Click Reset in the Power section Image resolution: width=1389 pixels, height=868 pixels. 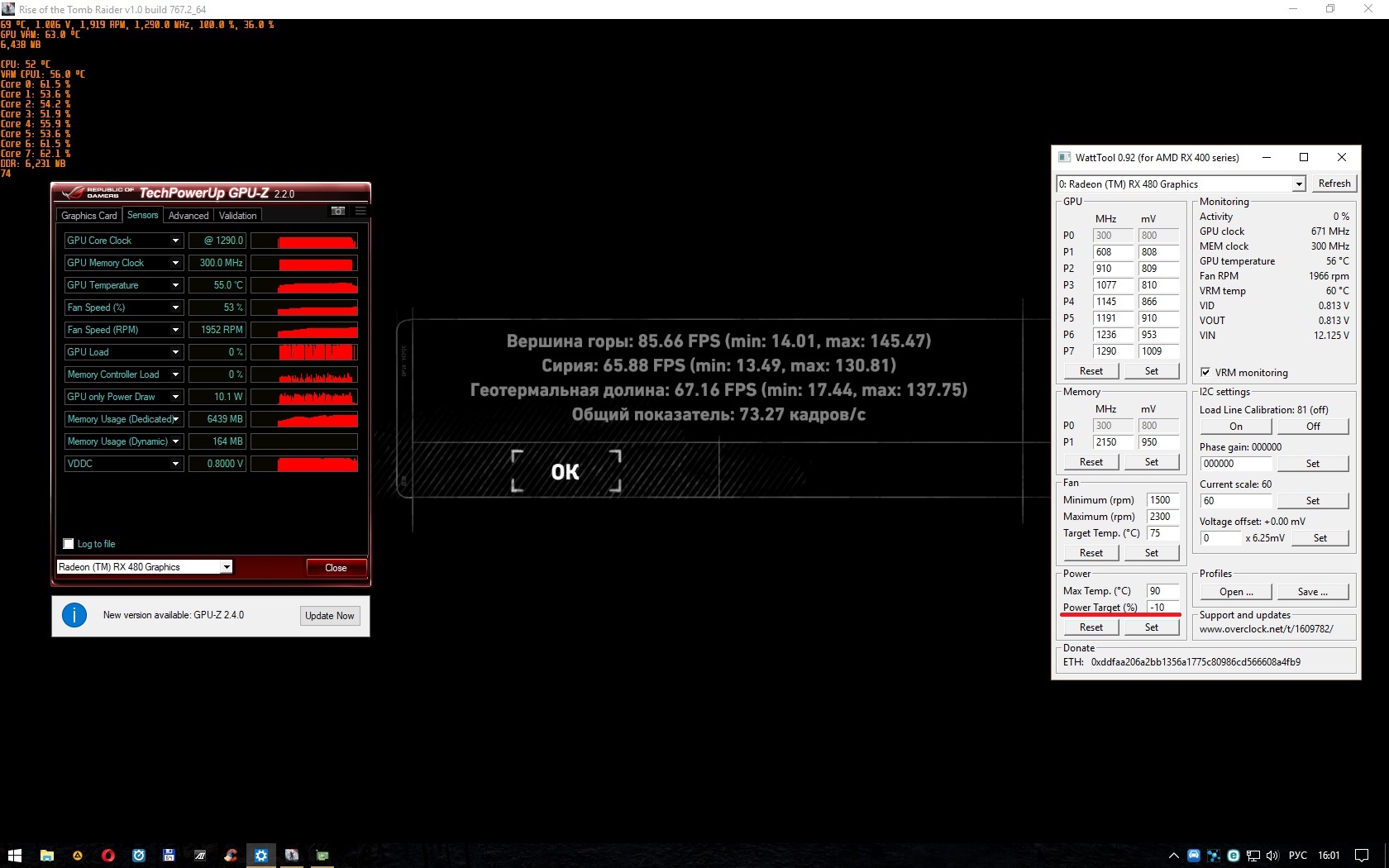(1091, 627)
